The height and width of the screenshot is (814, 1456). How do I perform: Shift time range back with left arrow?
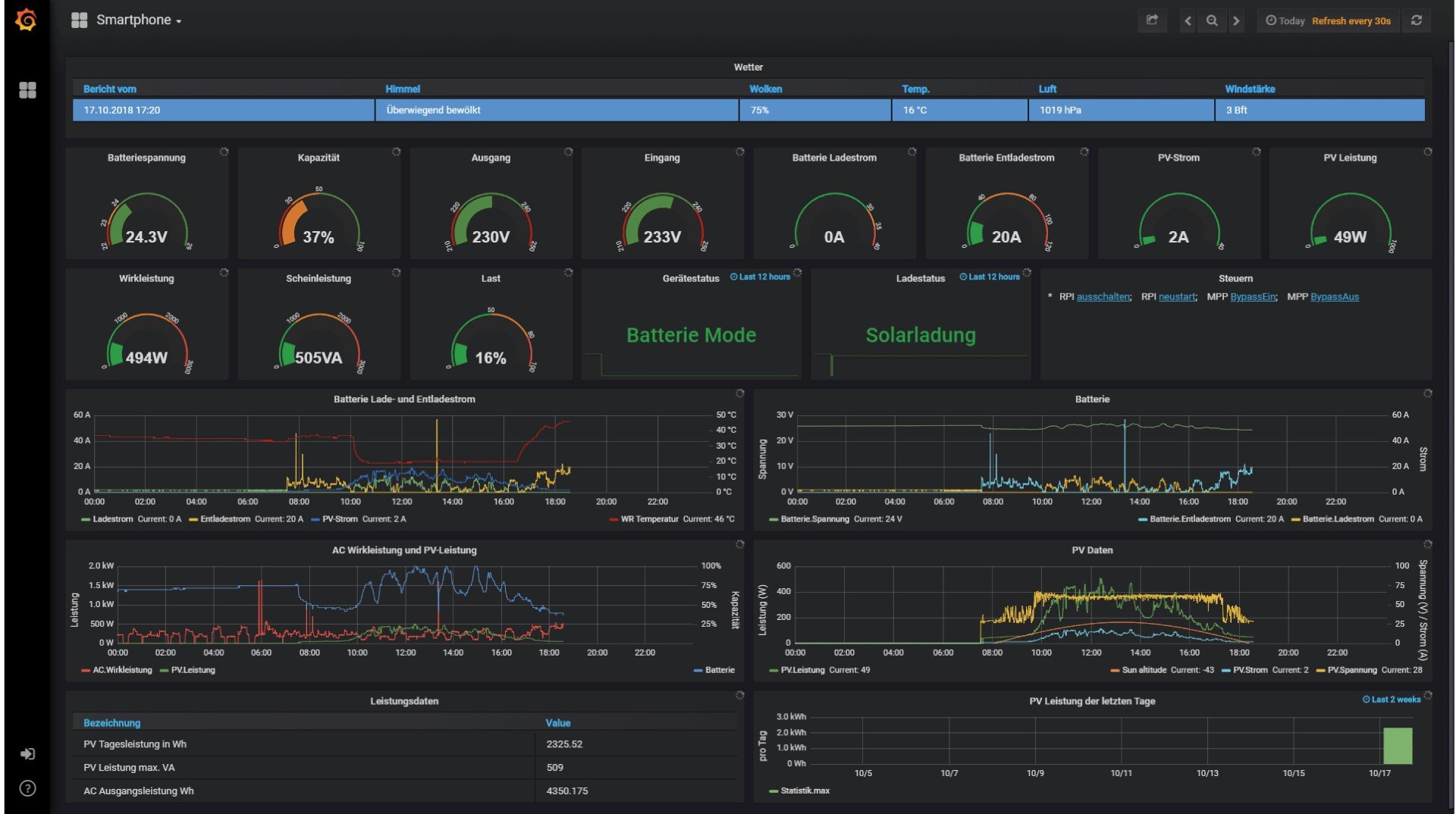(x=1188, y=21)
